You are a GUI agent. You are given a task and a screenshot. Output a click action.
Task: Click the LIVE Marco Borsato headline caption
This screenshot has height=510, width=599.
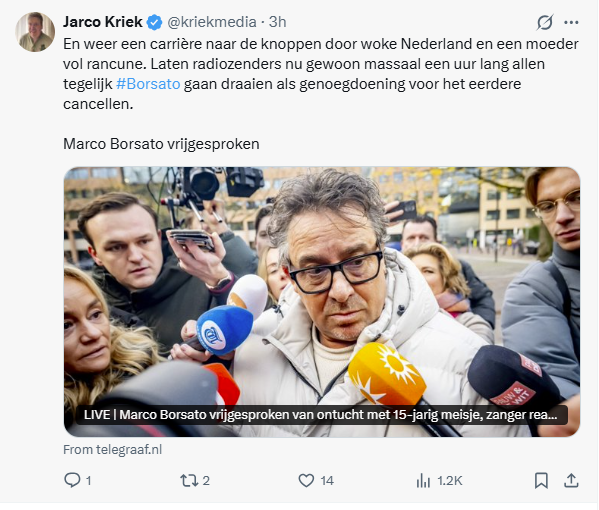320,414
